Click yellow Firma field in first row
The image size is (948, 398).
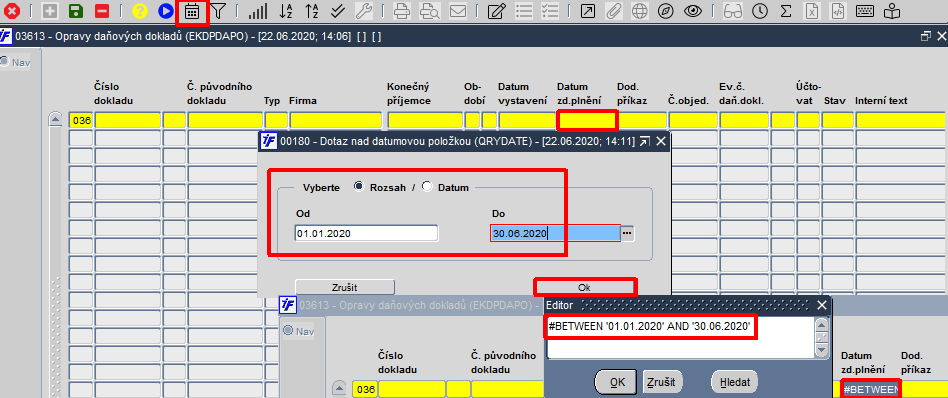336,120
